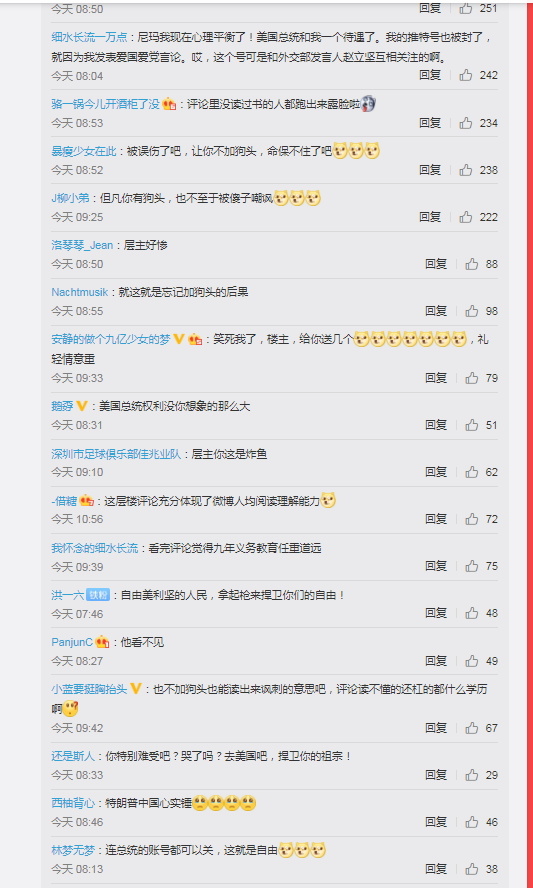This screenshot has width=533, height=888.
Task: Like 洛琴琴_Jean's comment
Action: point(471,264)
